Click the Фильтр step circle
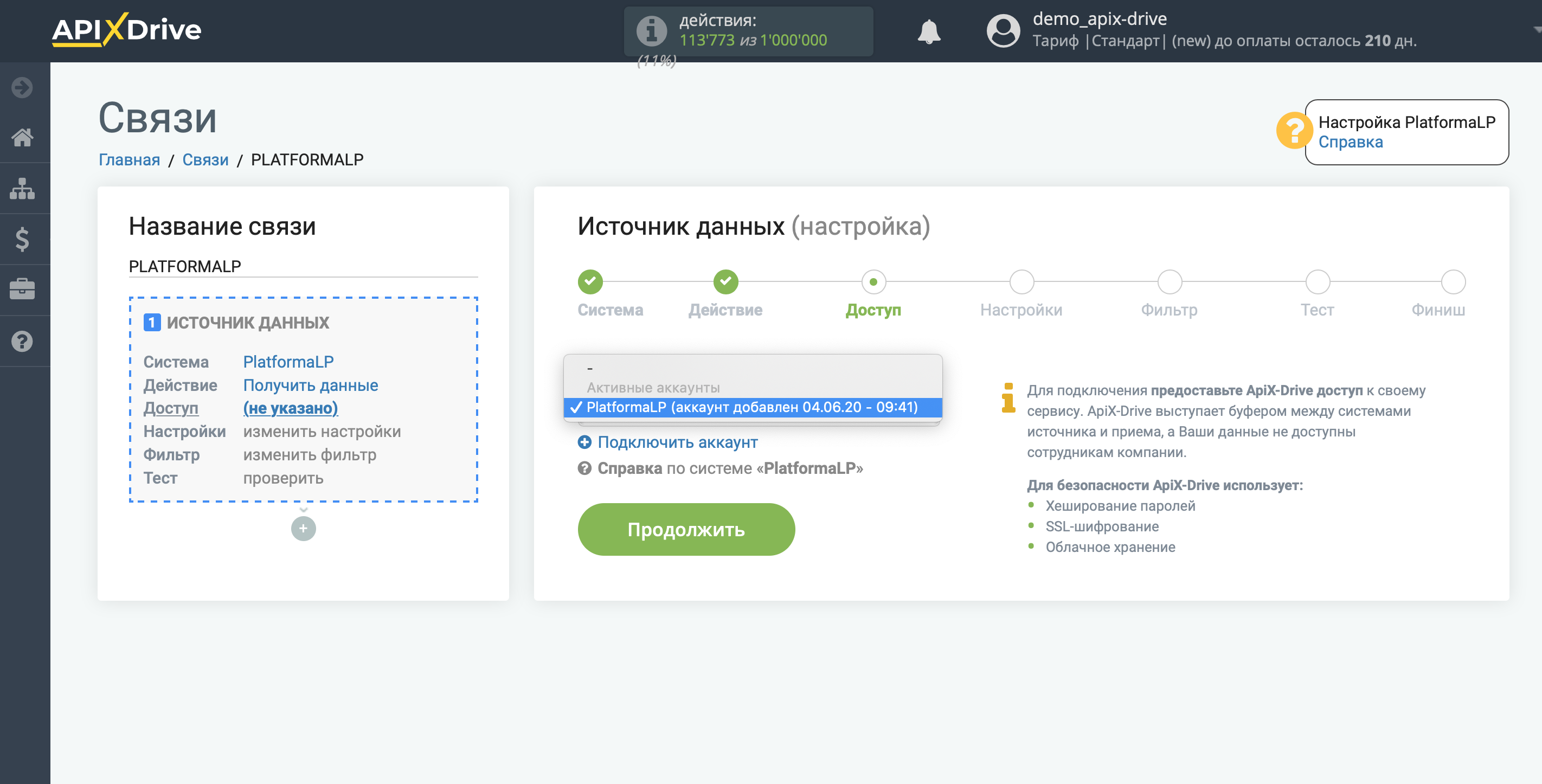The width and height of the screenshot is (1542, 784). 1169,281
